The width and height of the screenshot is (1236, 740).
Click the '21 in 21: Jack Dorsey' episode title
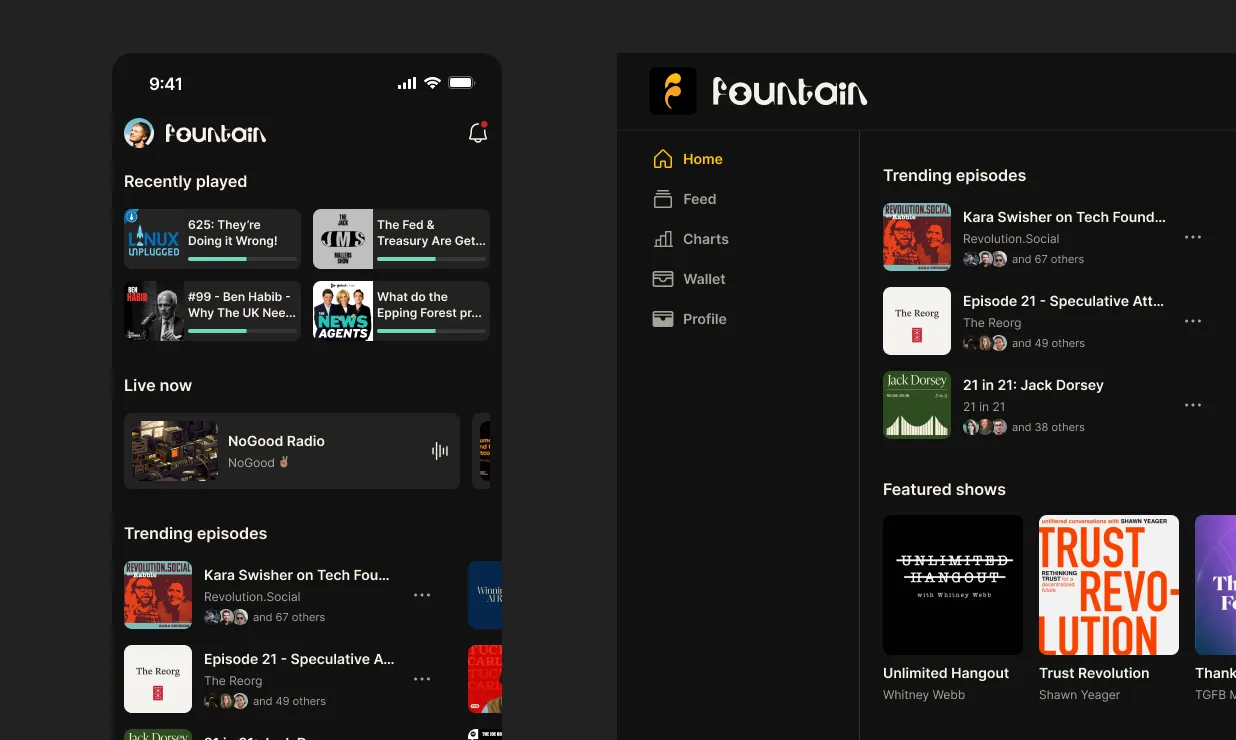click(1033, 385)
